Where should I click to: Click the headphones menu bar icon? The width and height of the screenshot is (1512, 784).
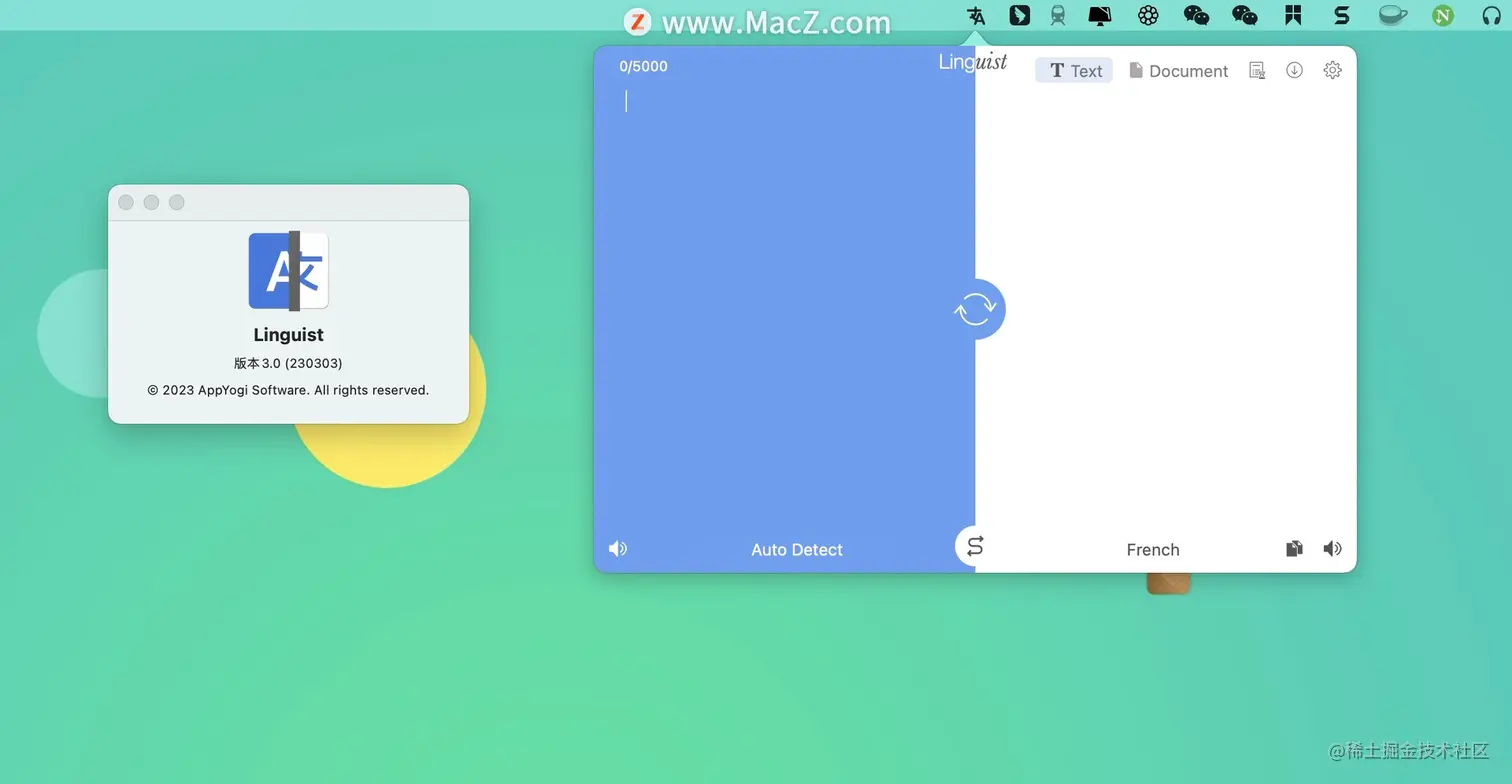[x=1491, y=15]
